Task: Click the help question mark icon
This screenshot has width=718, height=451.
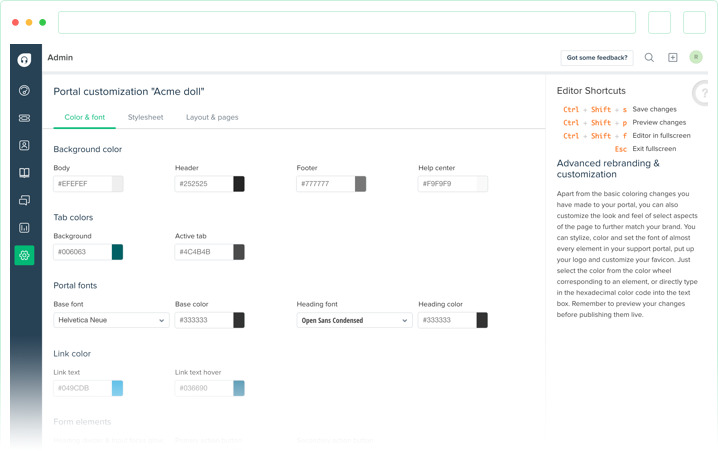Action: [x=701, y=93]
